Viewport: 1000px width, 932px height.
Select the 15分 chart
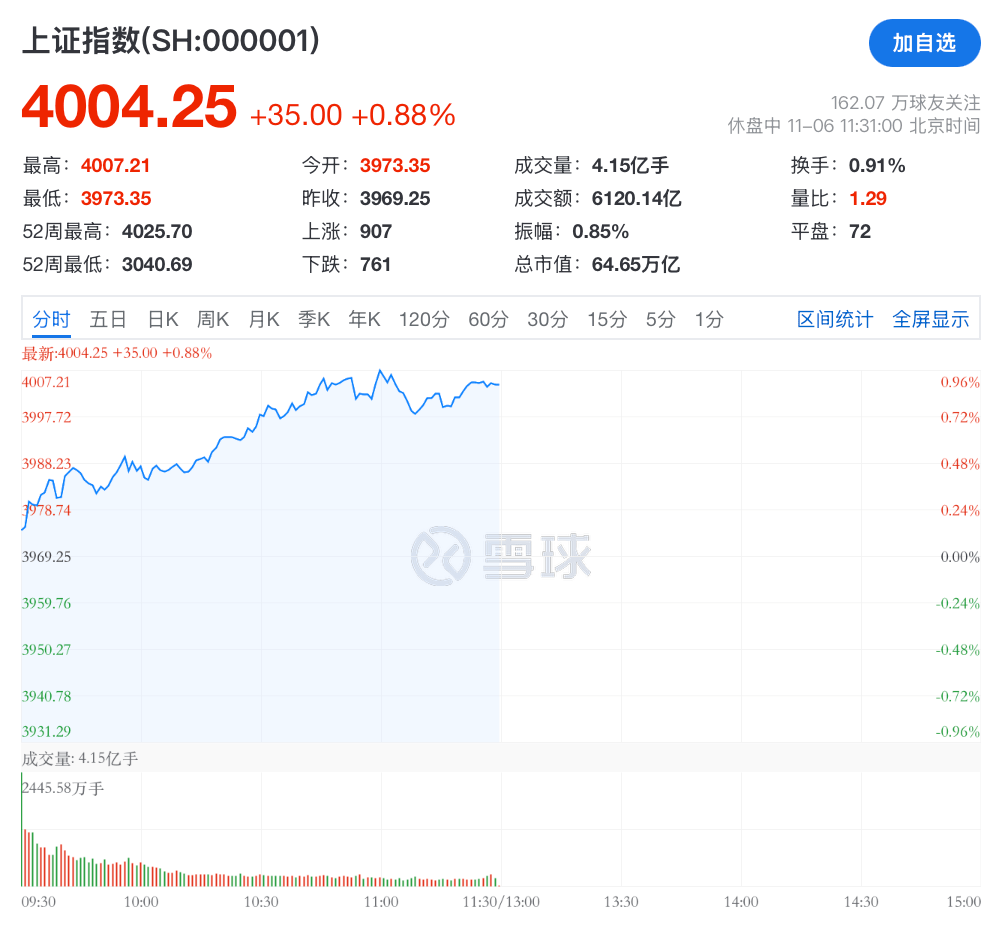coord(605,319)
